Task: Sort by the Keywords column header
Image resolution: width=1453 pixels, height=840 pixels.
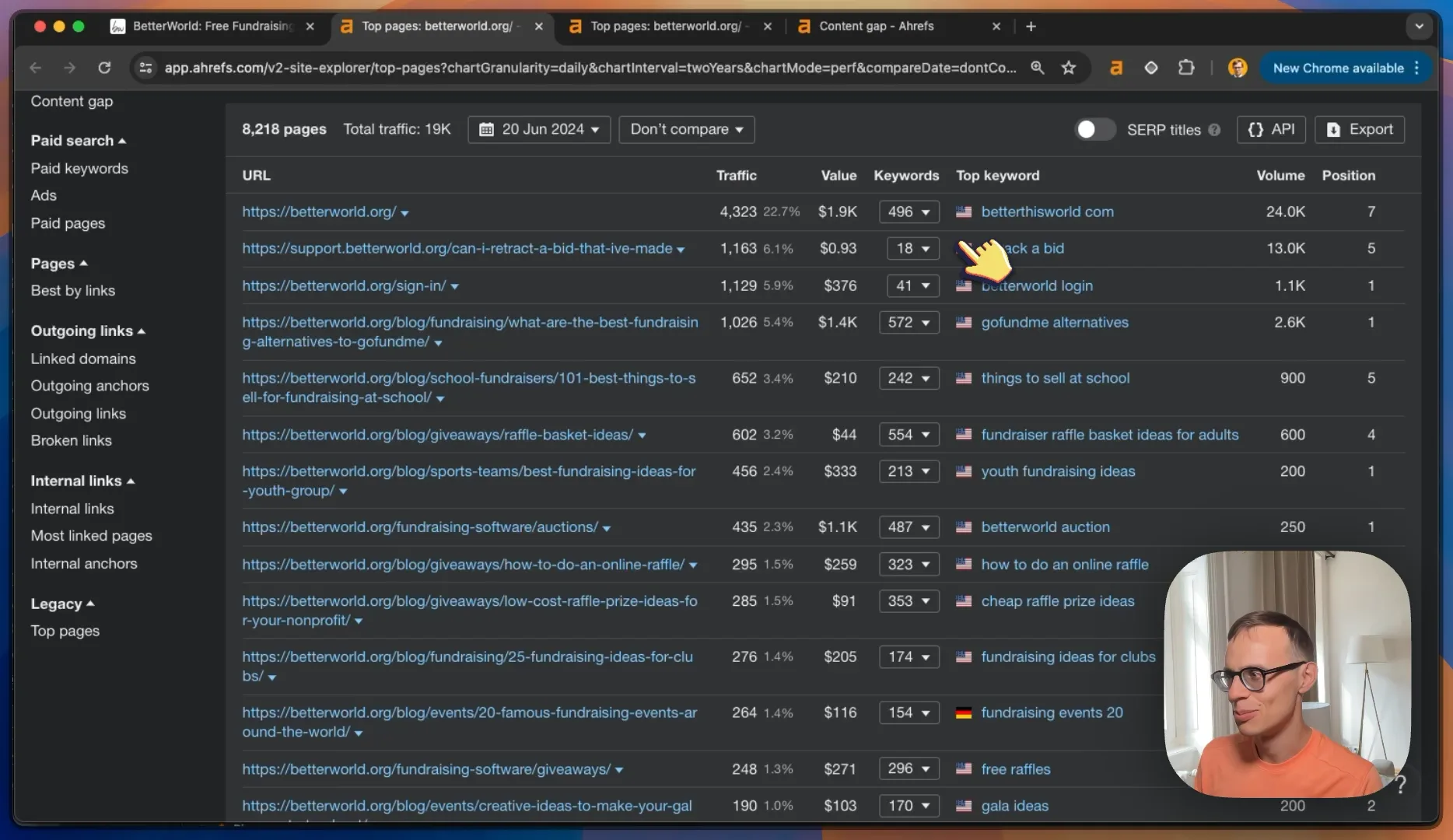Action: point(906,175)
